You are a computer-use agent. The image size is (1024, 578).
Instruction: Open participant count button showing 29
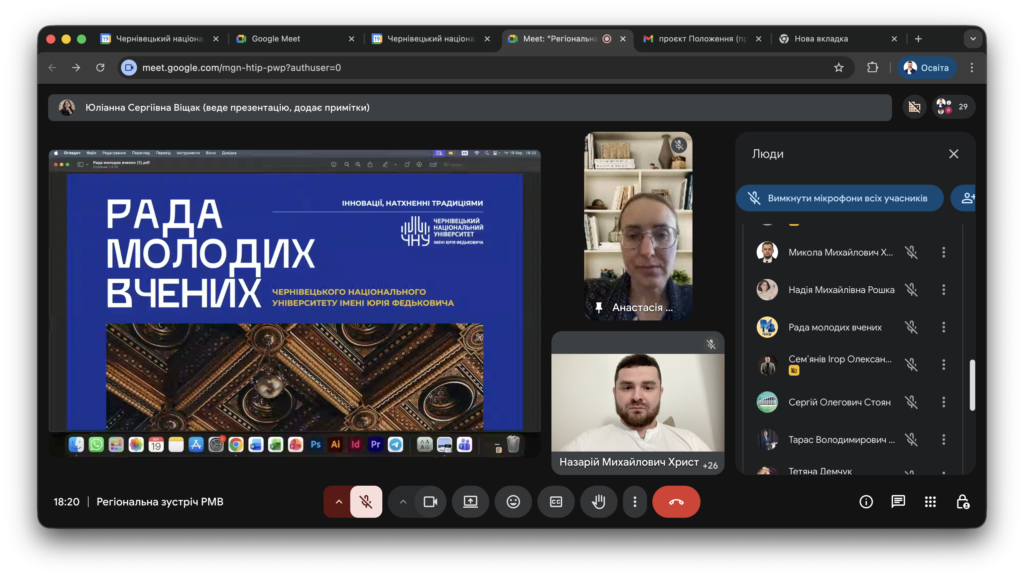pyautogui.click(x=953, y=107)
